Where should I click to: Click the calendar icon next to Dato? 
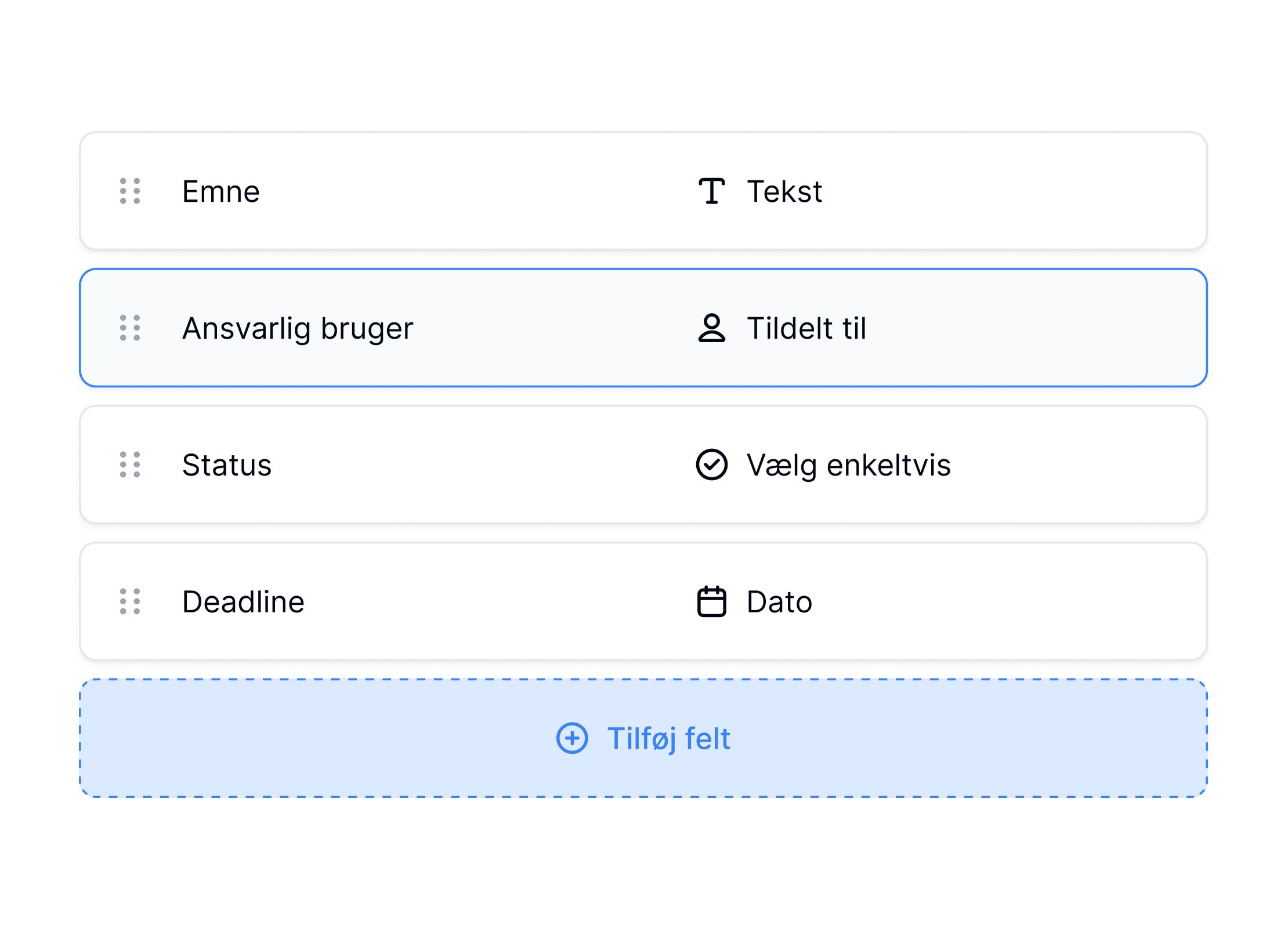[712, 602]
